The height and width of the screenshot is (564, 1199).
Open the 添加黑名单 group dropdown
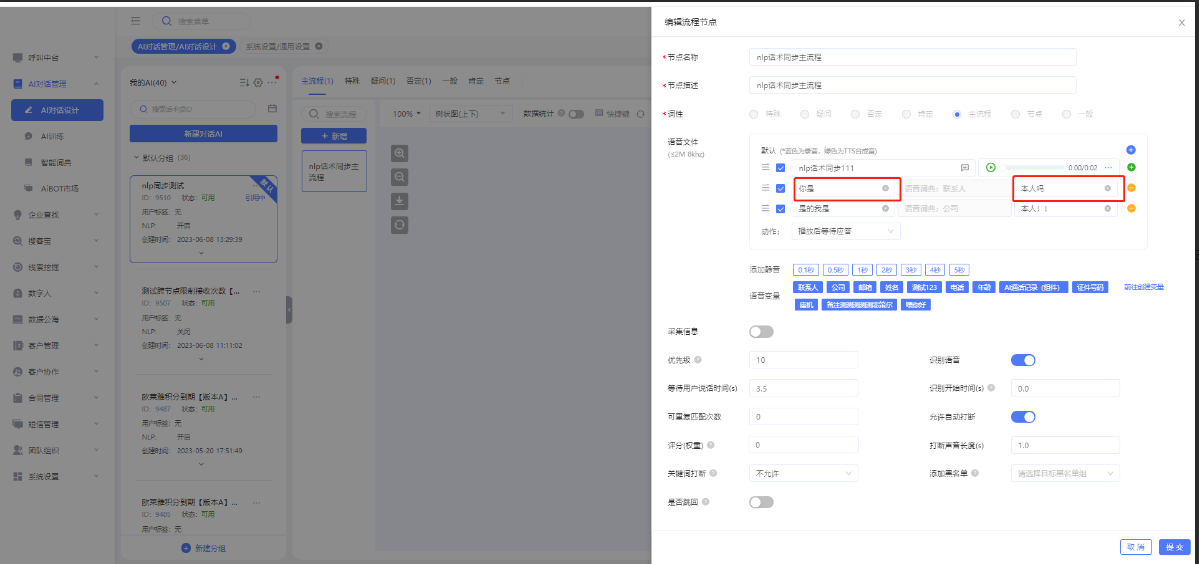[1064, 473]
